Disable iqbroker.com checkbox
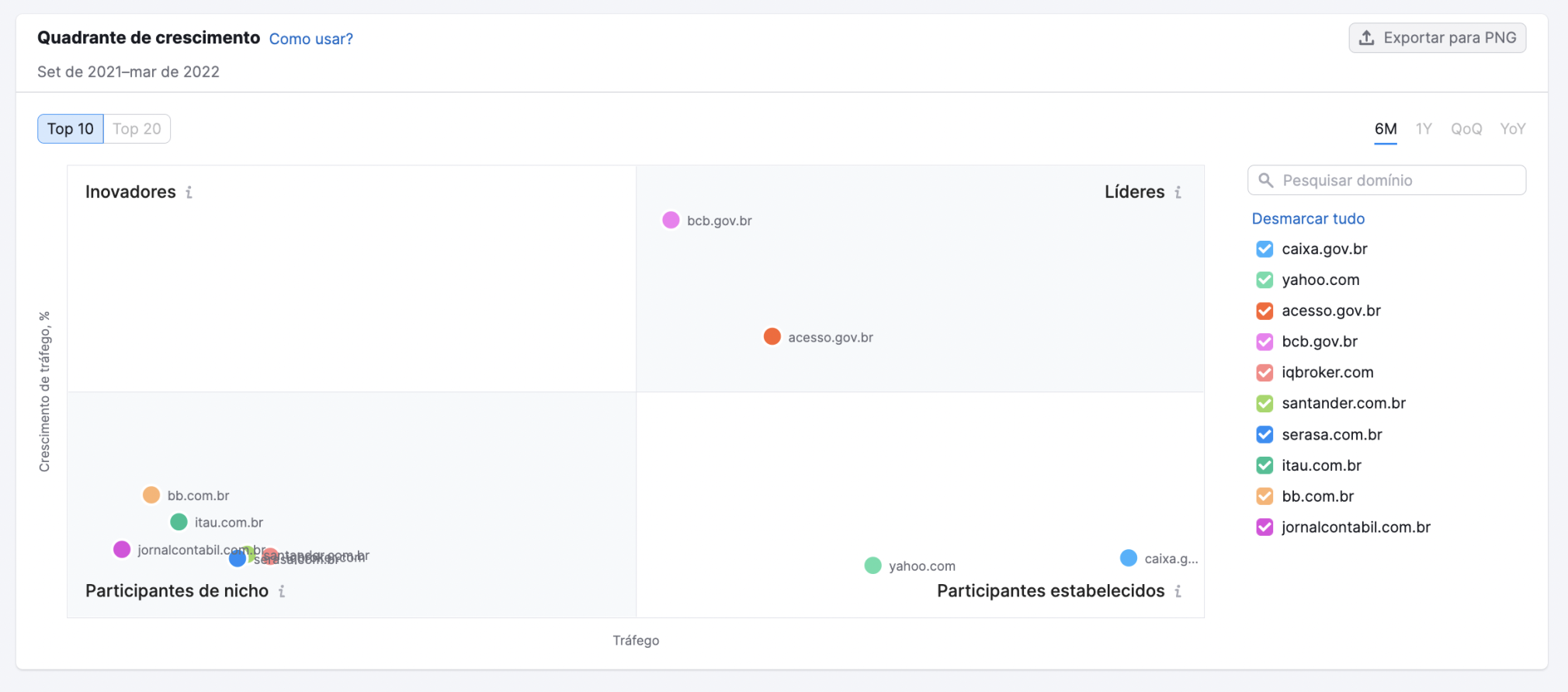This screenshot has width=1568, height=692. (1264, 372)
